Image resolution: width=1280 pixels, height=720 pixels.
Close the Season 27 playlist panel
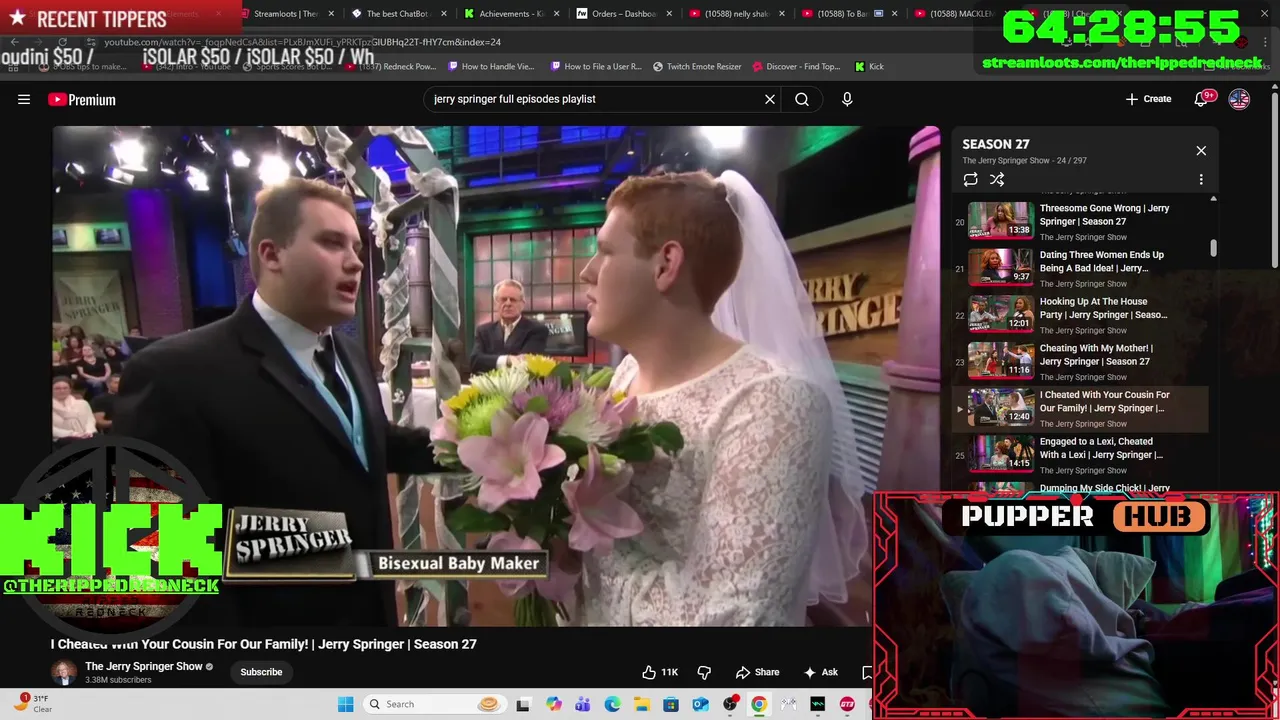[1201, 151]
